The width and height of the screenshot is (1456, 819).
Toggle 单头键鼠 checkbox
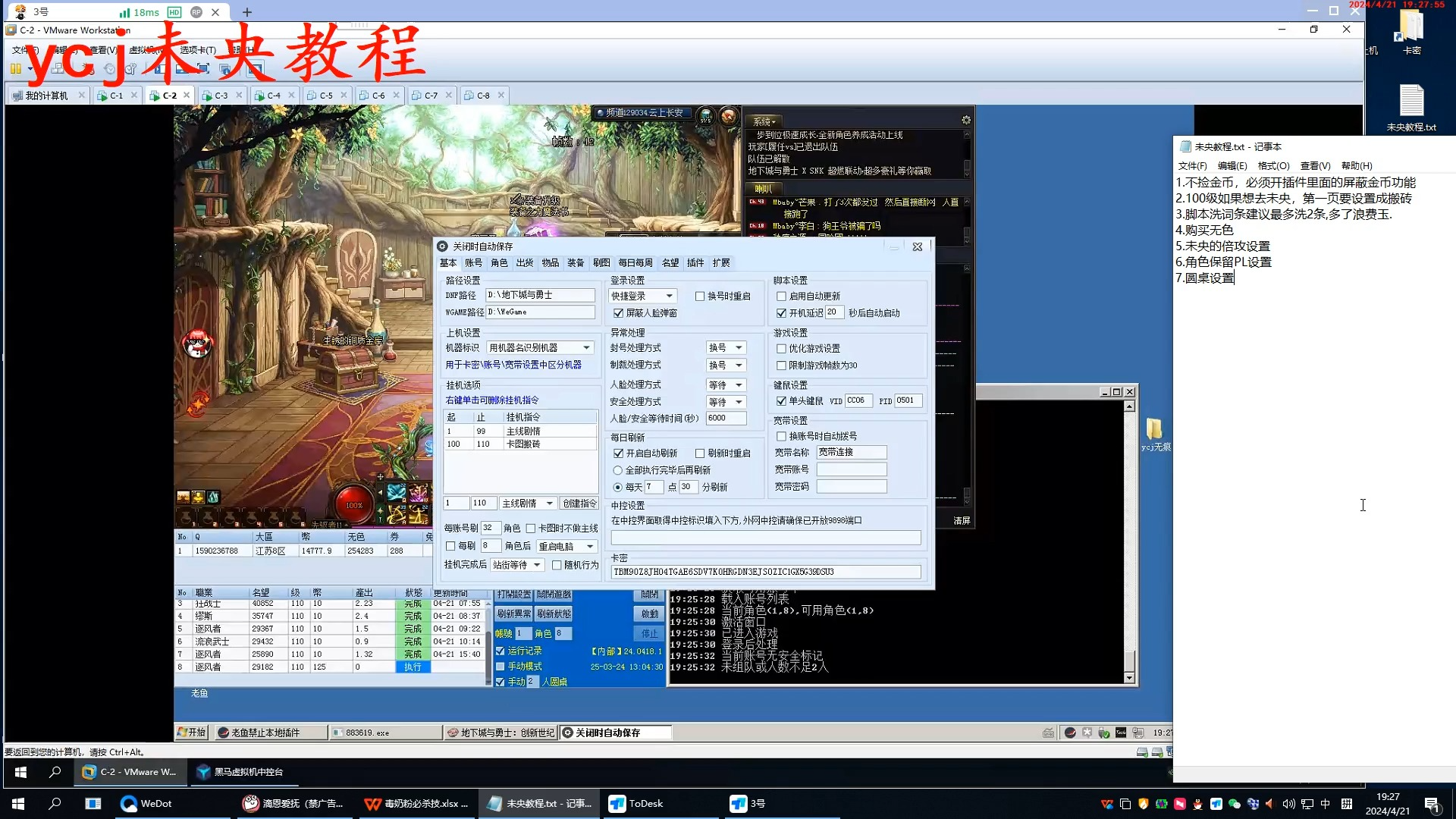click(781, 401)
